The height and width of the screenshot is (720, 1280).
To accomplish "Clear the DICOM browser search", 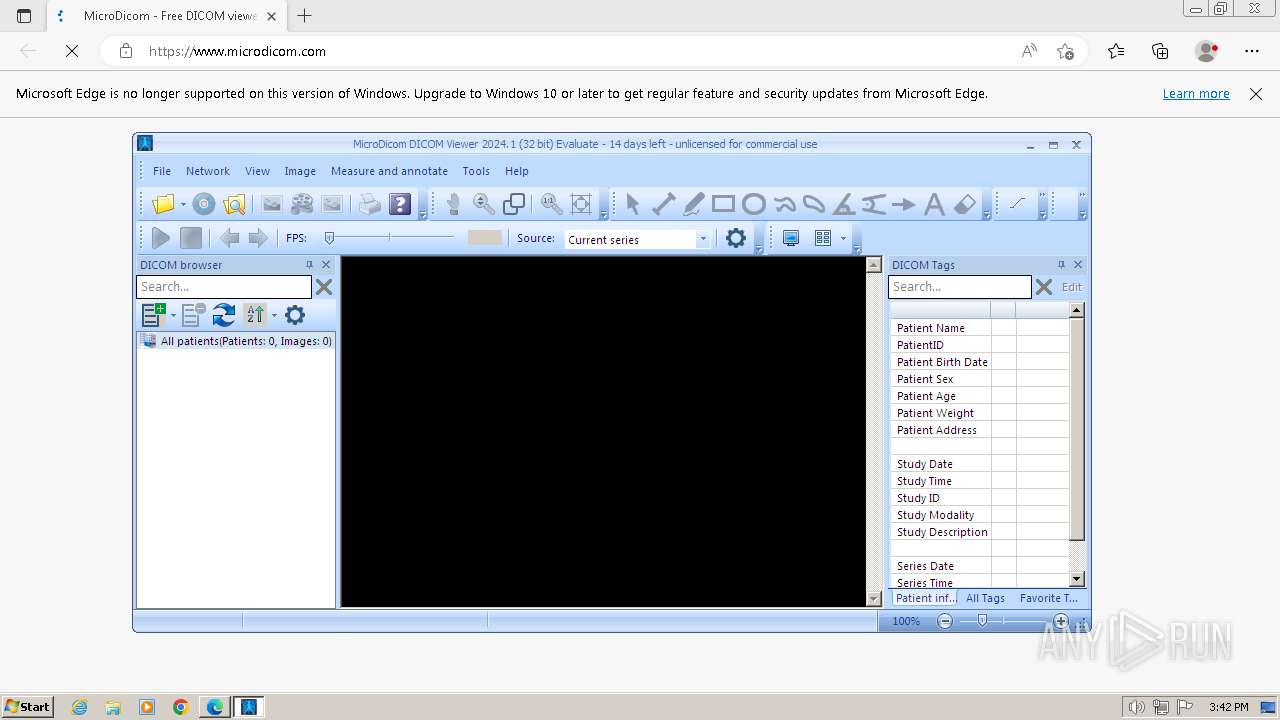I will point(324,287).
